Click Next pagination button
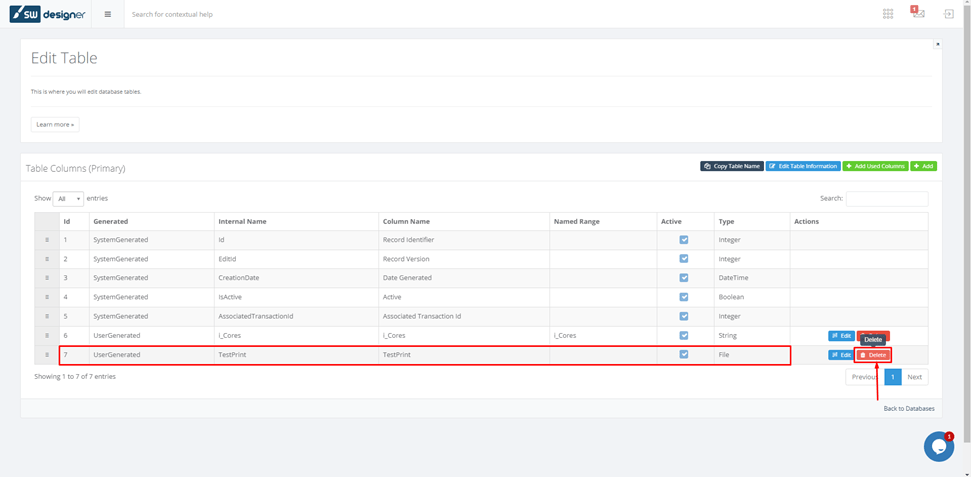Image resolution: width=971 pixels, height=477 pixels. click(x=914, y=377)
